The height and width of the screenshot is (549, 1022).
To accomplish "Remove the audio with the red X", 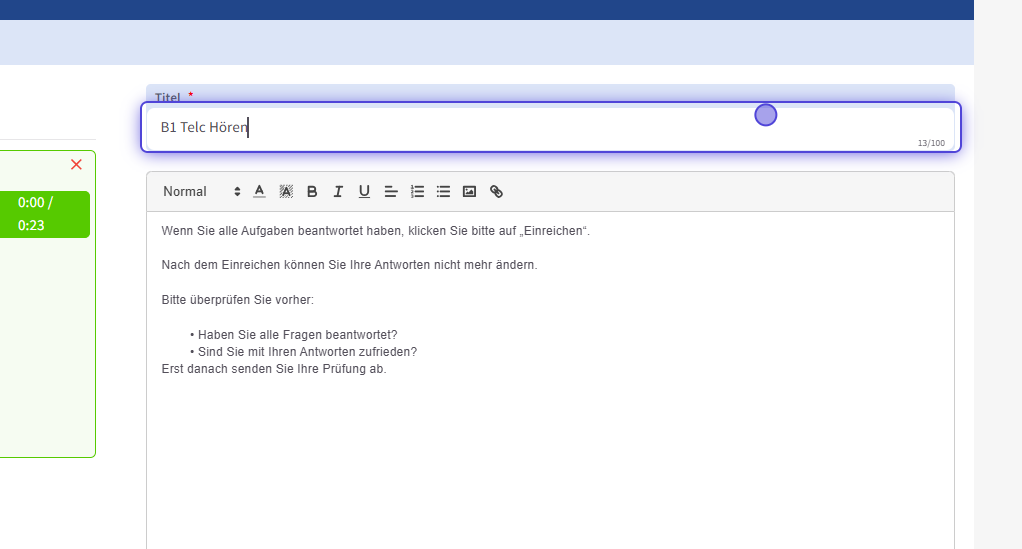I will click(x=76, y=164).
